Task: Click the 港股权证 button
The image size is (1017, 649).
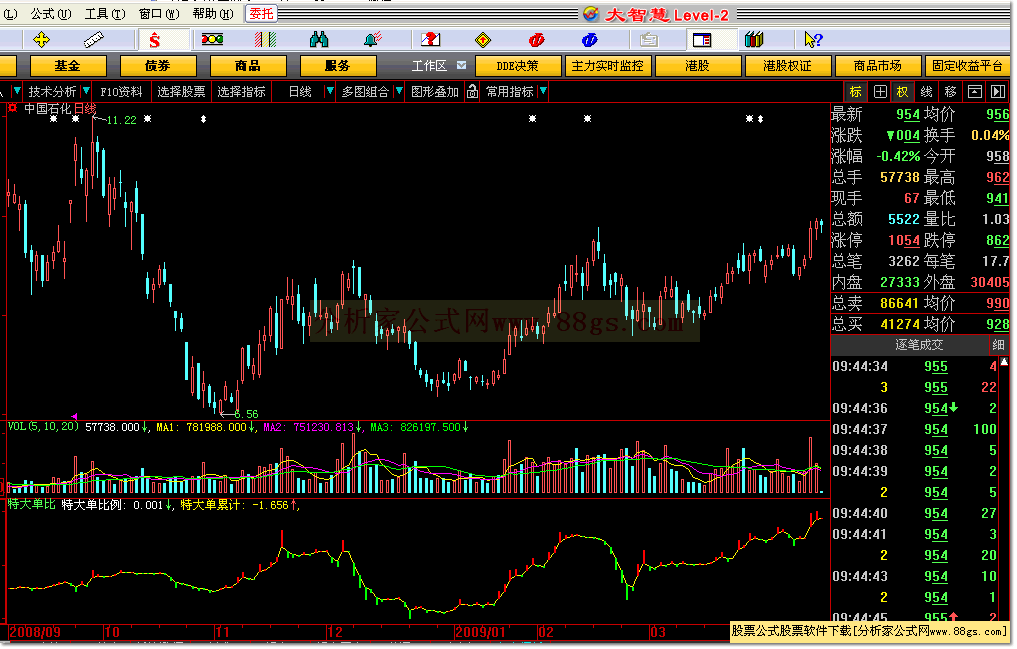Action: pyautogui.click(x=787, y=66)
